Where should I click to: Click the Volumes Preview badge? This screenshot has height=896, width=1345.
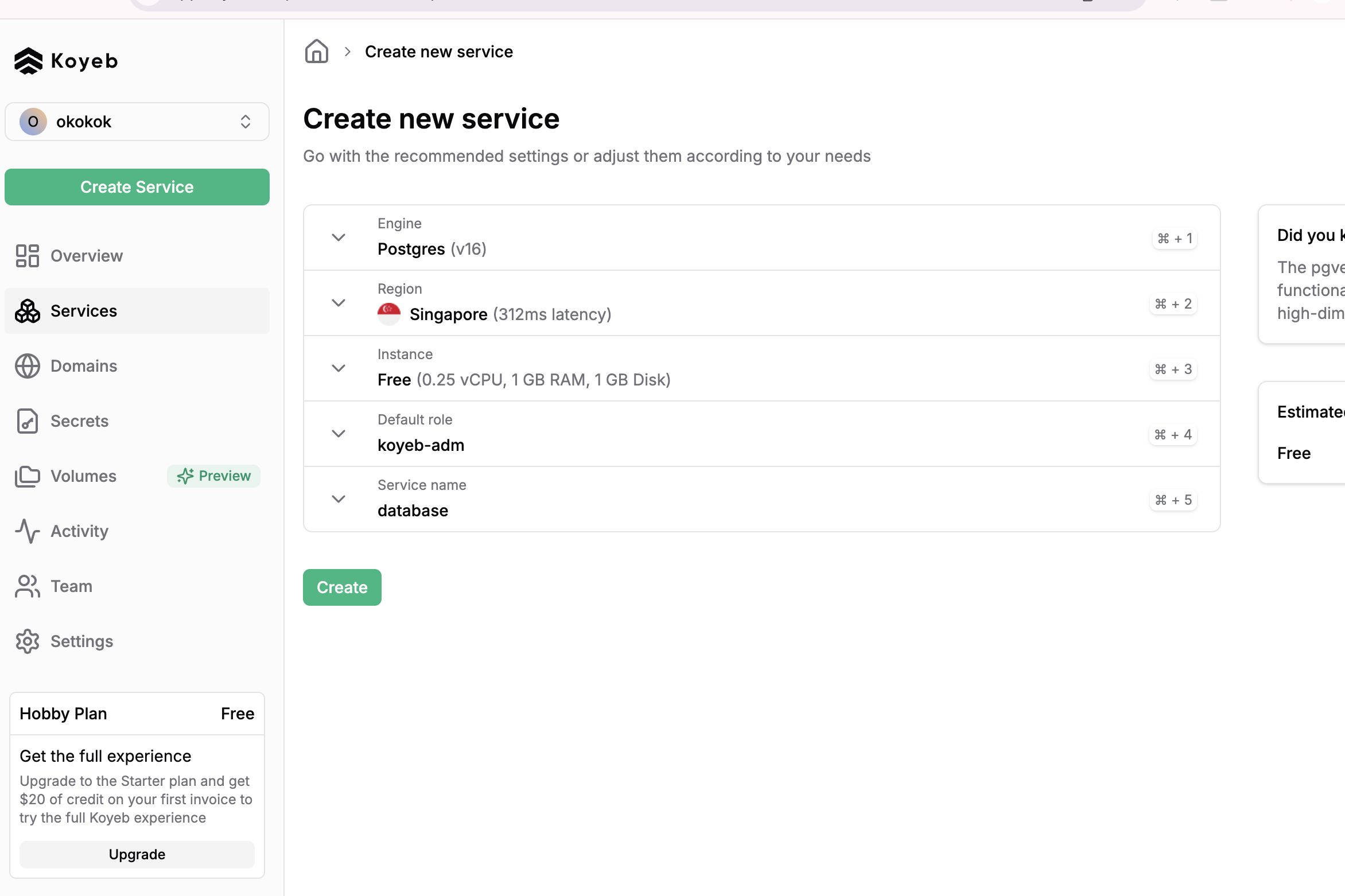pyautogui.click(x=213, y=476)
